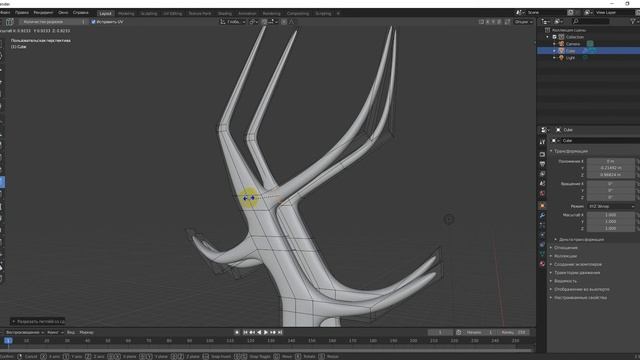Open the Help menu in top bar

(x=80, y=13)
